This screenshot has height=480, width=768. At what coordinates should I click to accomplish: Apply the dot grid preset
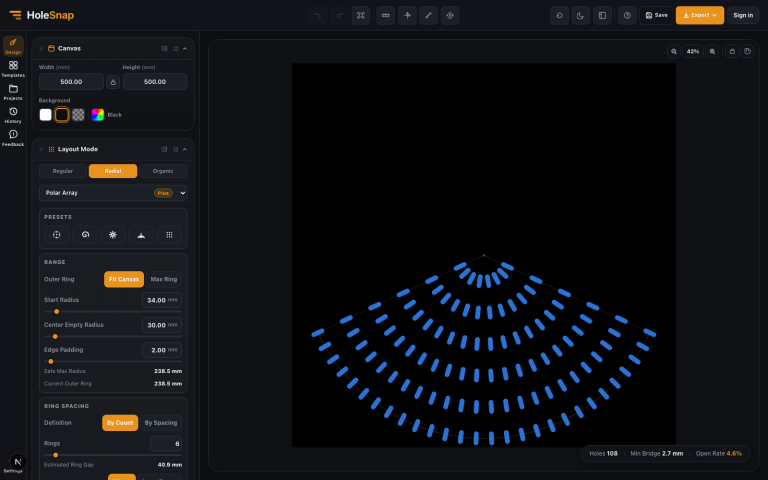click(169, 235)
